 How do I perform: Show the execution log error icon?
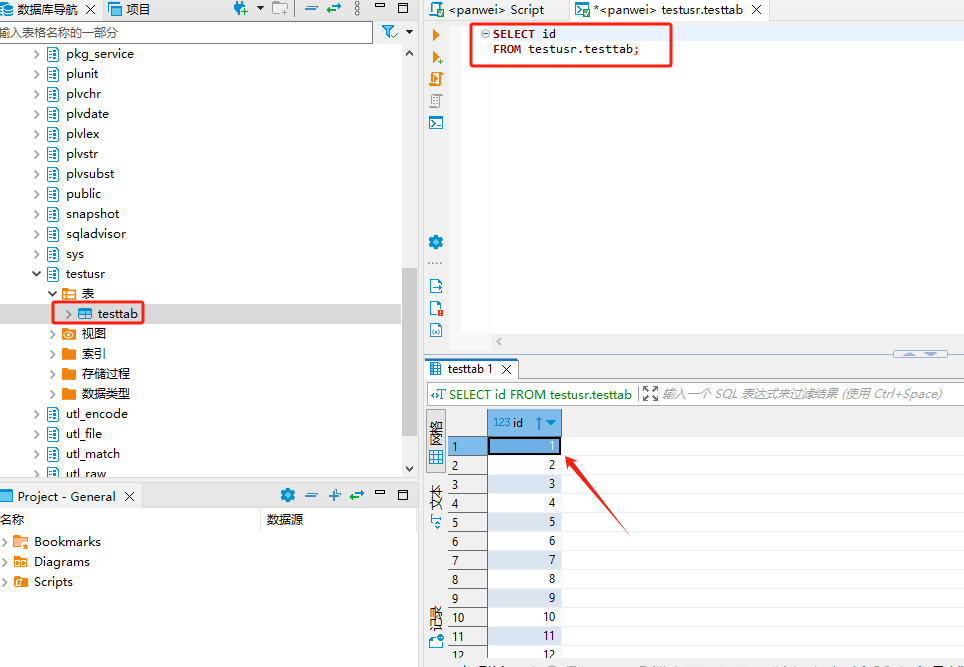436,308
